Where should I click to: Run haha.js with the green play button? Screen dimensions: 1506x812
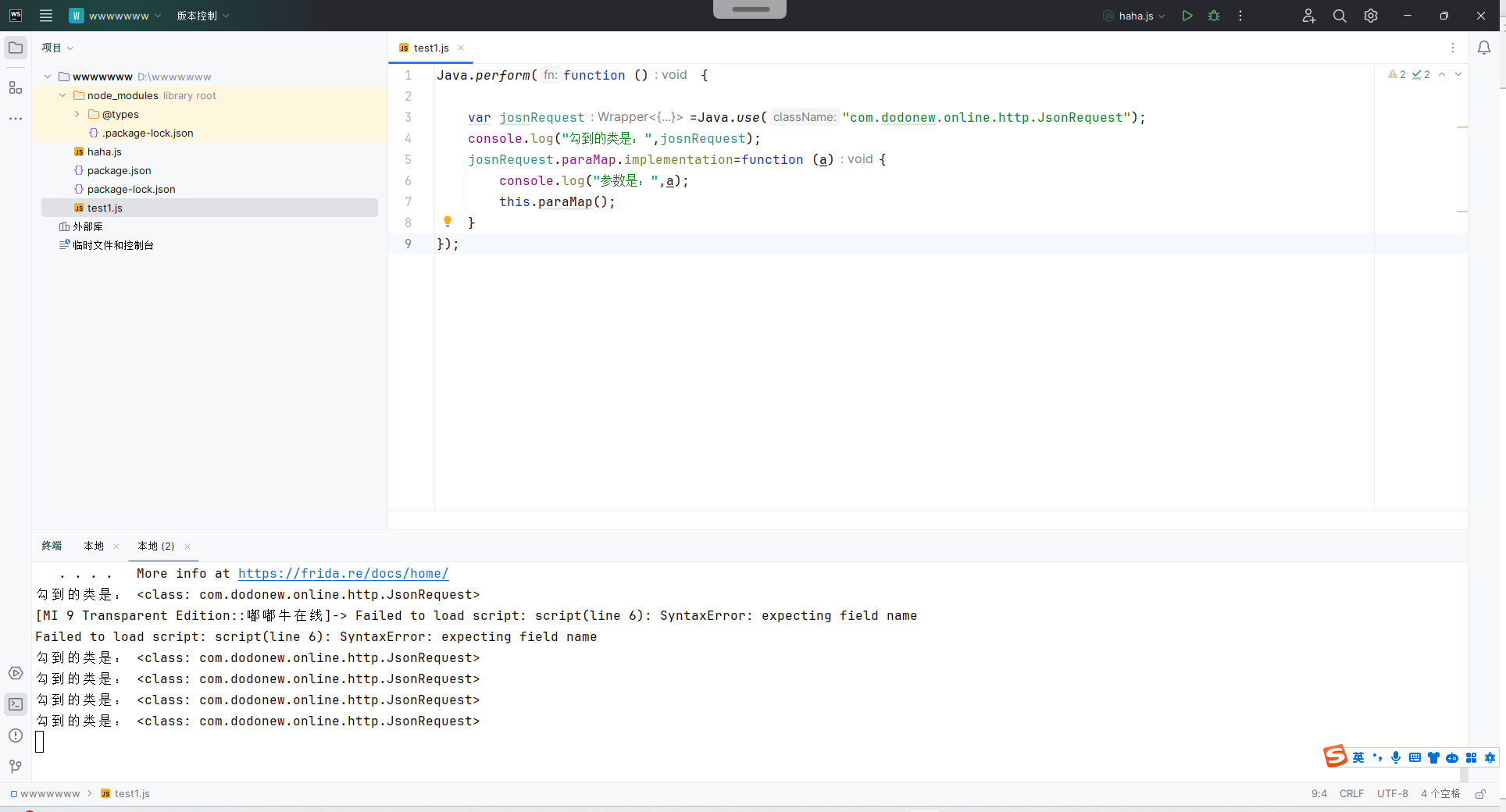pyautogui.click(x=1187, y=16)
